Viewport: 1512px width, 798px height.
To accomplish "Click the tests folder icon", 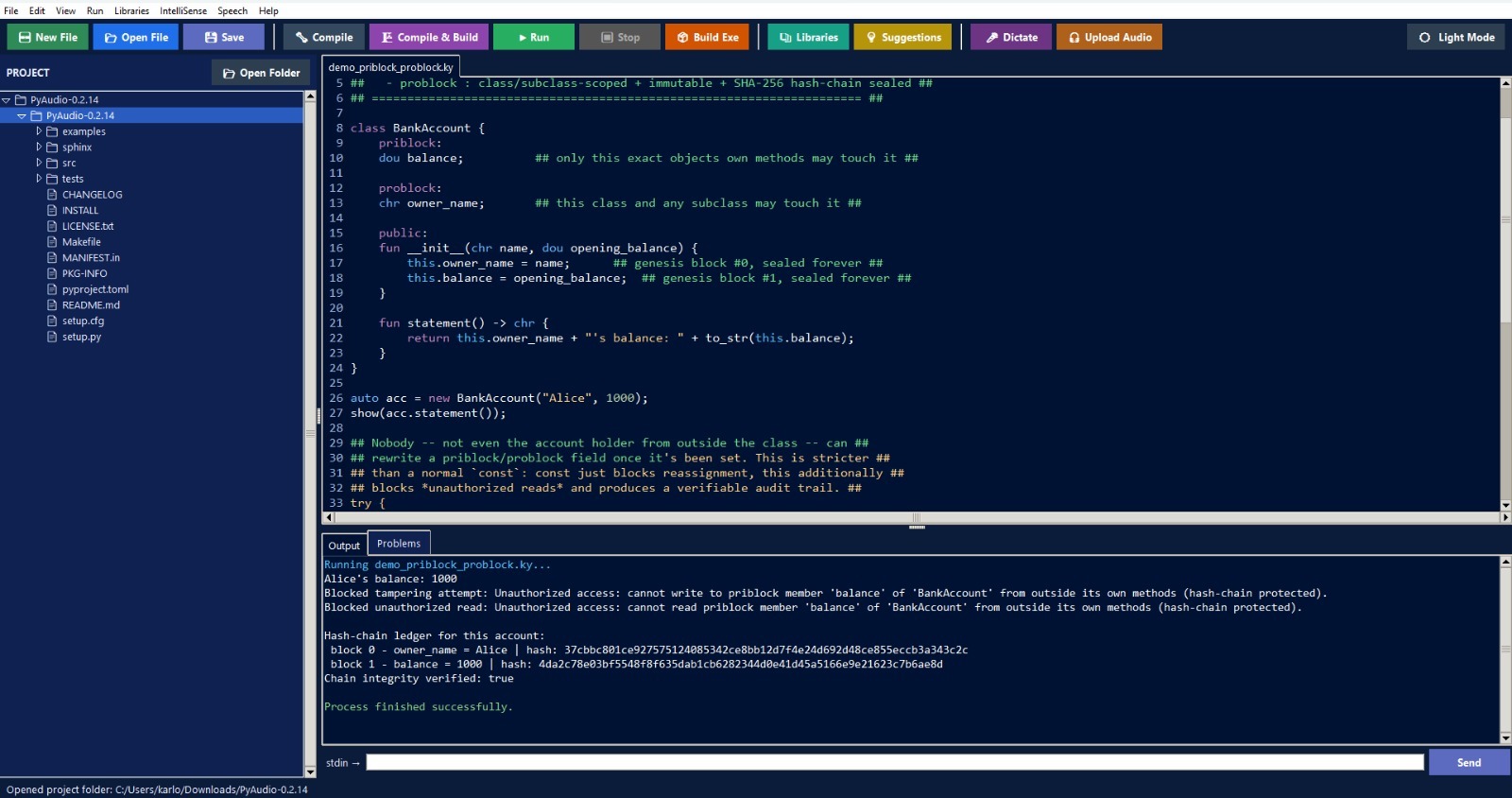I will pos(53,179).
